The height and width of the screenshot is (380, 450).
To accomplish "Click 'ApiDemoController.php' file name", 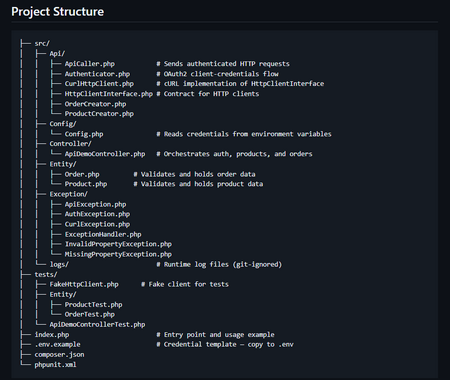I will point(105,154).
